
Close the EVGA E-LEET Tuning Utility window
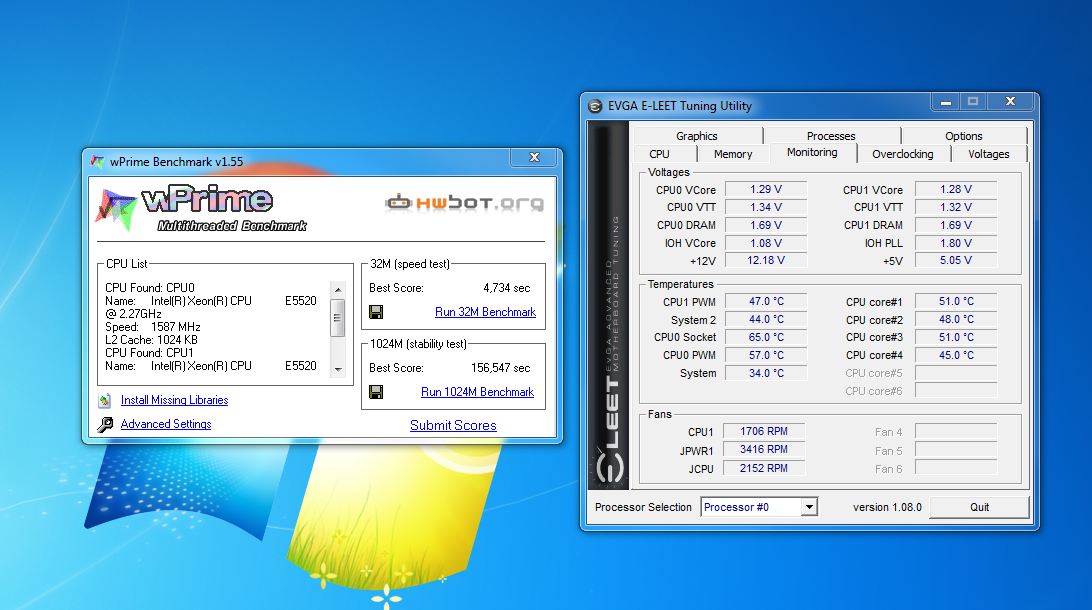coord(1010,102)
